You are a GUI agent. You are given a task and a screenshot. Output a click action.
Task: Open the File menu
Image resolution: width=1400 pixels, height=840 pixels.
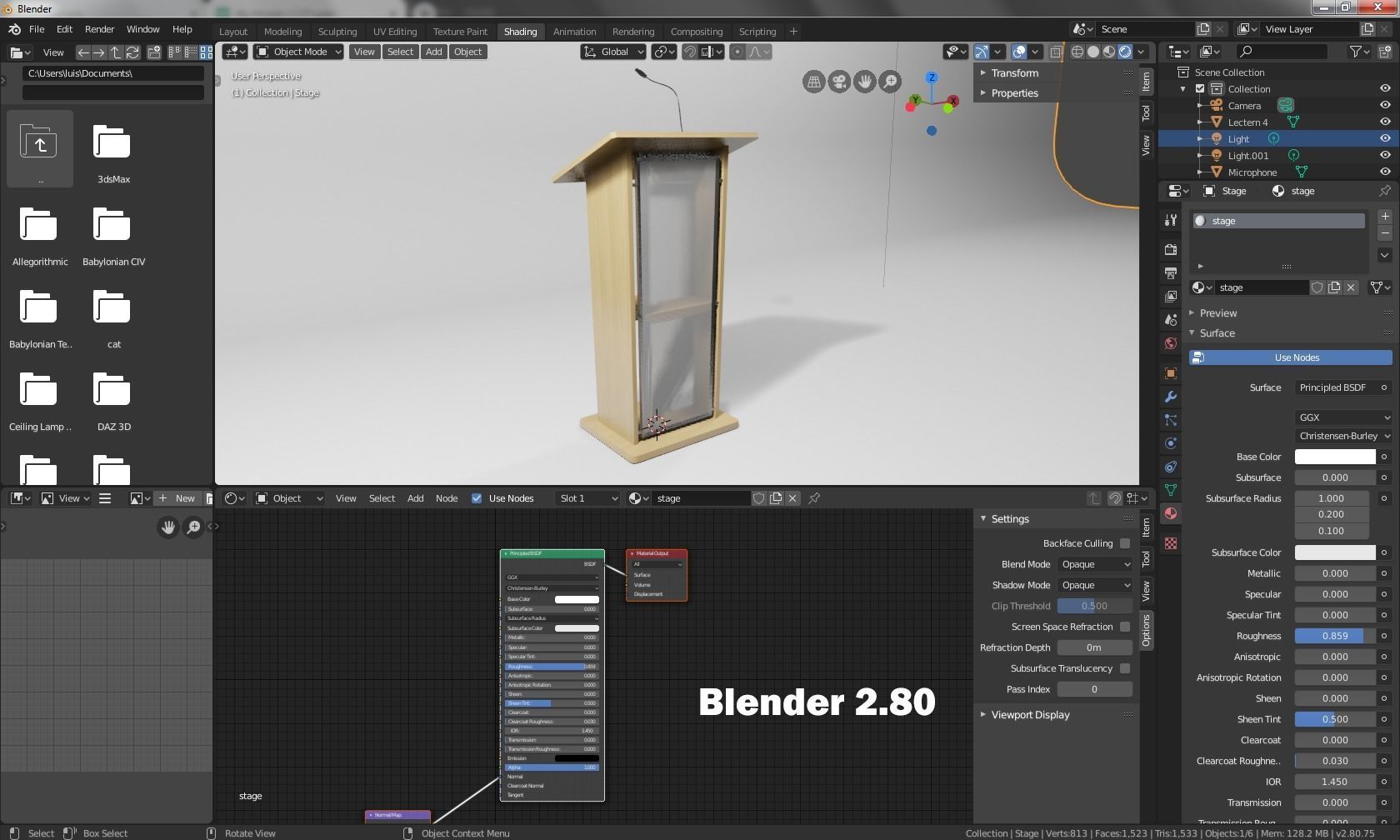37,29
